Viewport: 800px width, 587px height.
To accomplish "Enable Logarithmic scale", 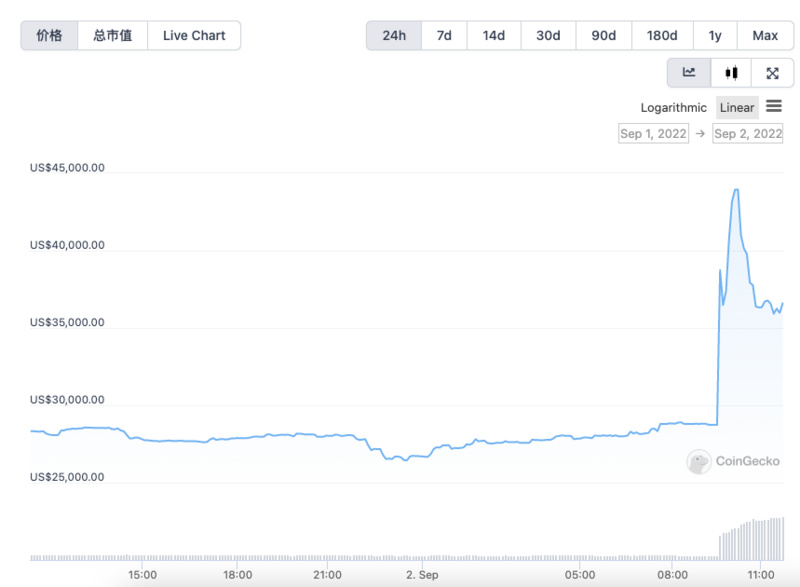I will click(x=673, y=107).
